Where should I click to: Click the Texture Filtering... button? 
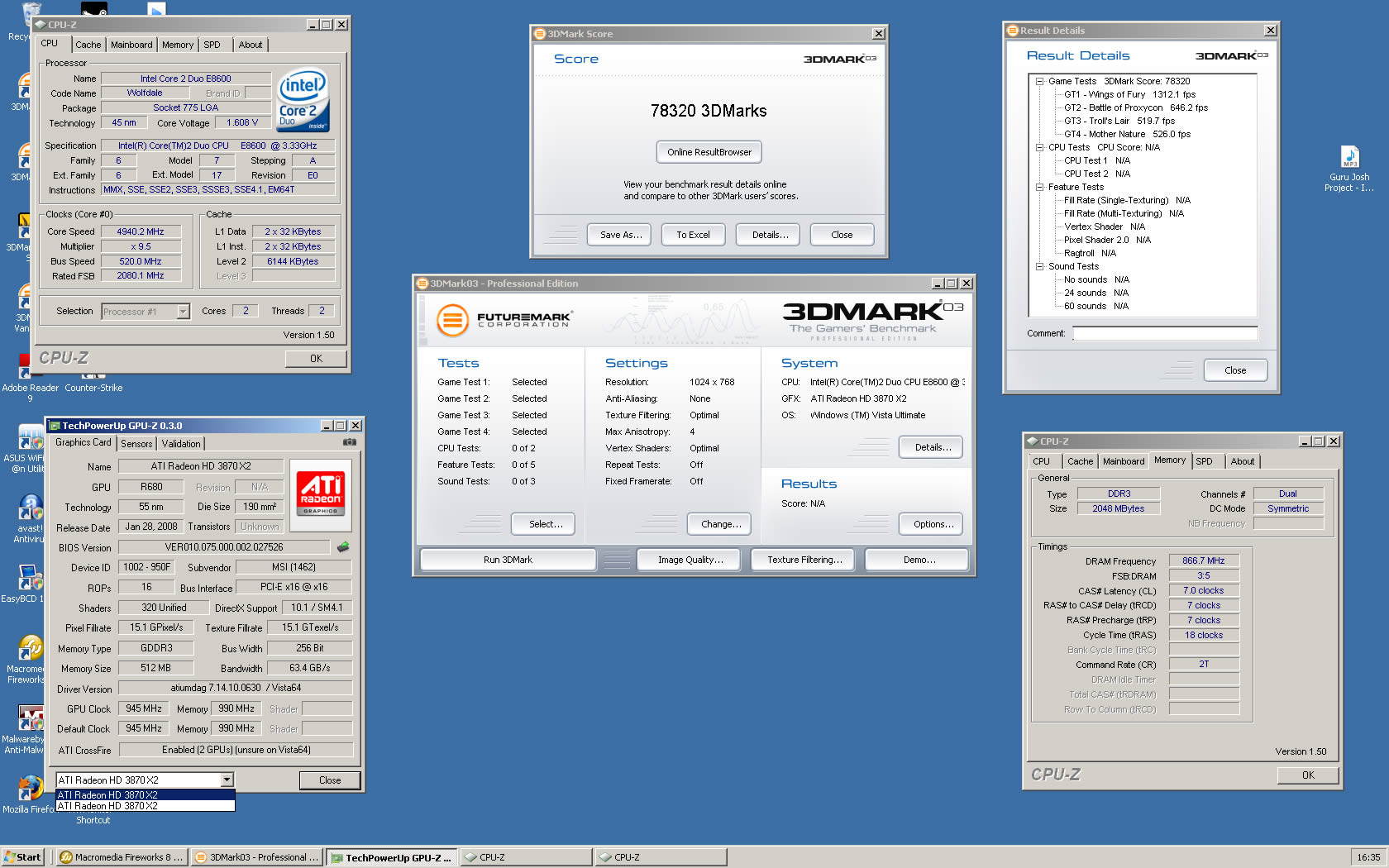coord(804,560)
